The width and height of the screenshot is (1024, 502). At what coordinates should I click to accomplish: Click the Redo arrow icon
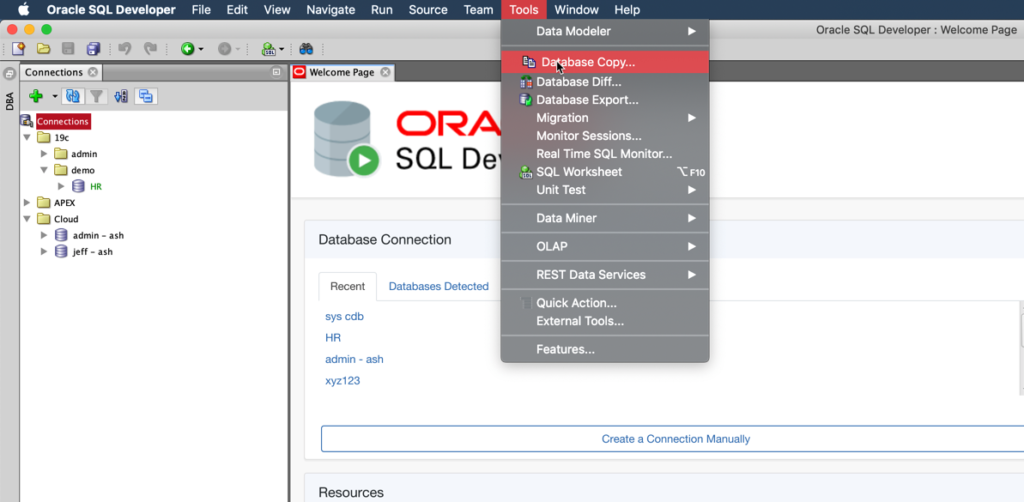(151, 48)
